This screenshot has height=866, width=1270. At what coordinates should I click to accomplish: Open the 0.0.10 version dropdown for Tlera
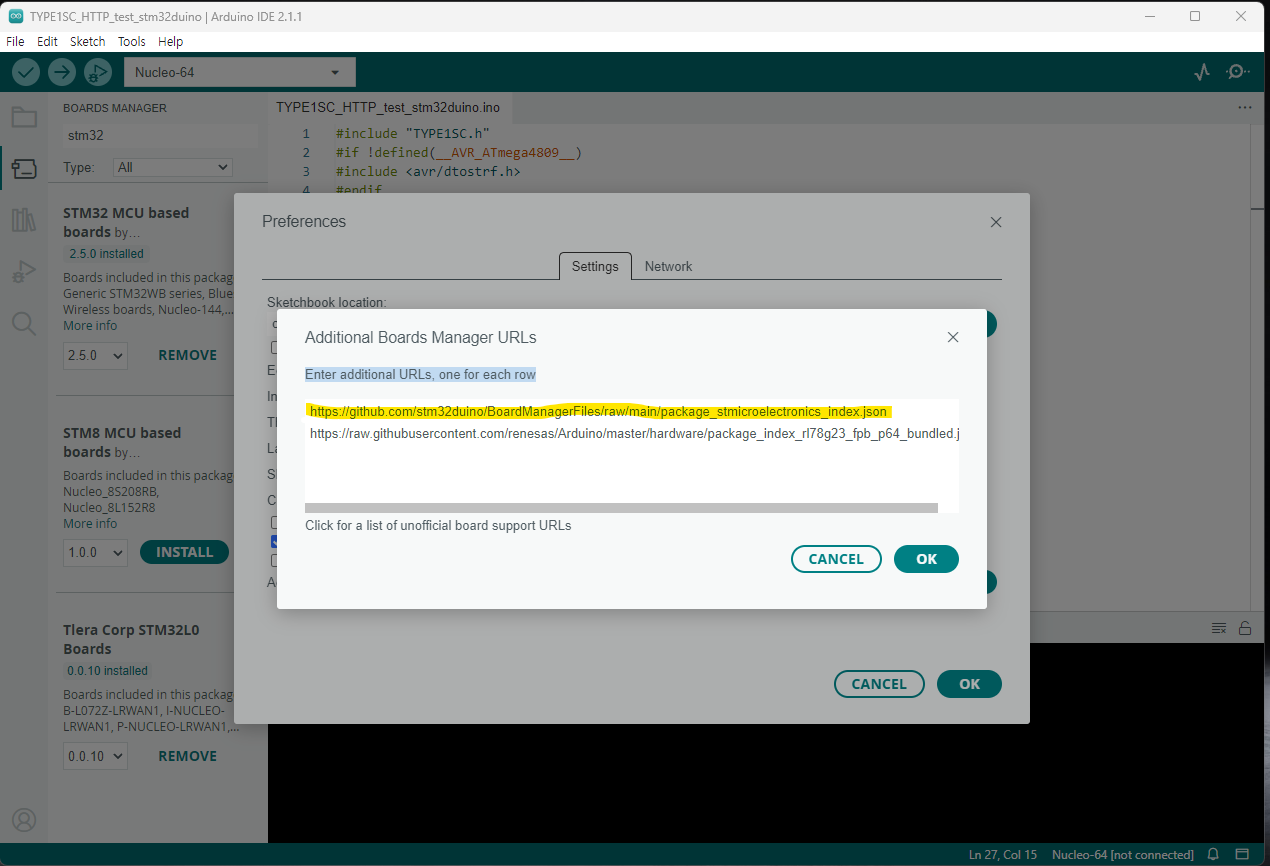(95, 756)
